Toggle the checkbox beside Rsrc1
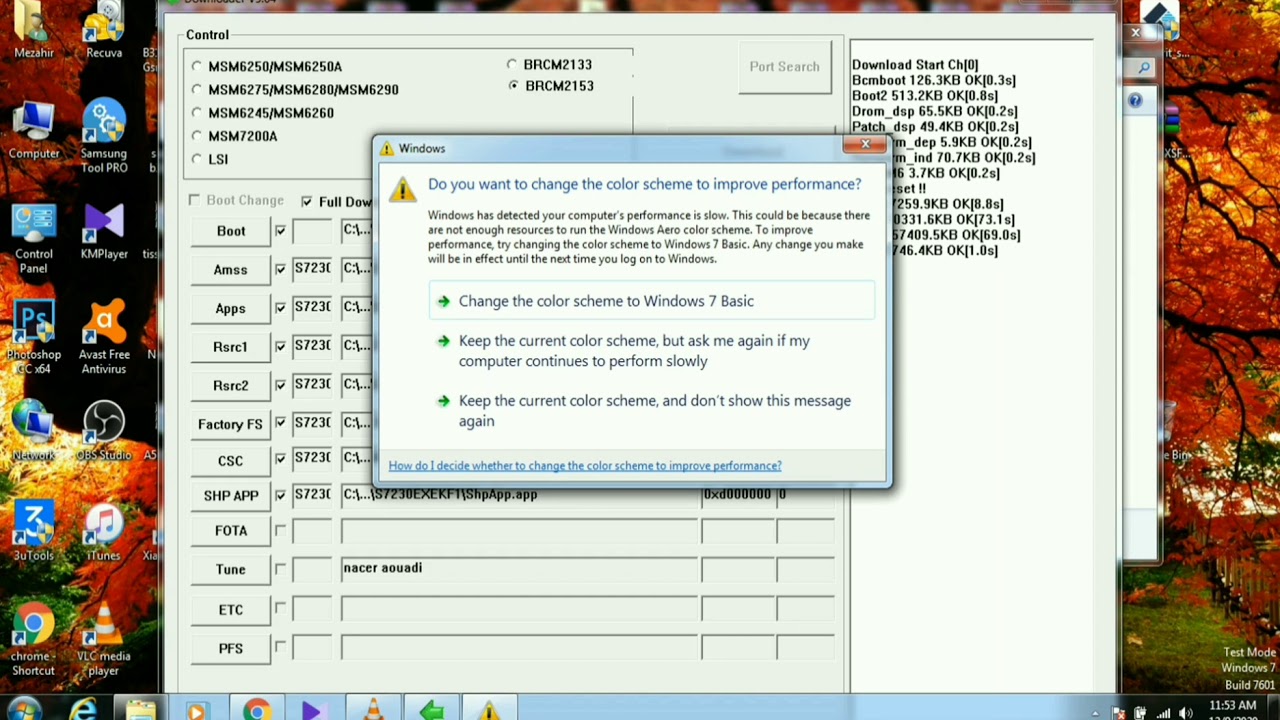 (280, 346)
